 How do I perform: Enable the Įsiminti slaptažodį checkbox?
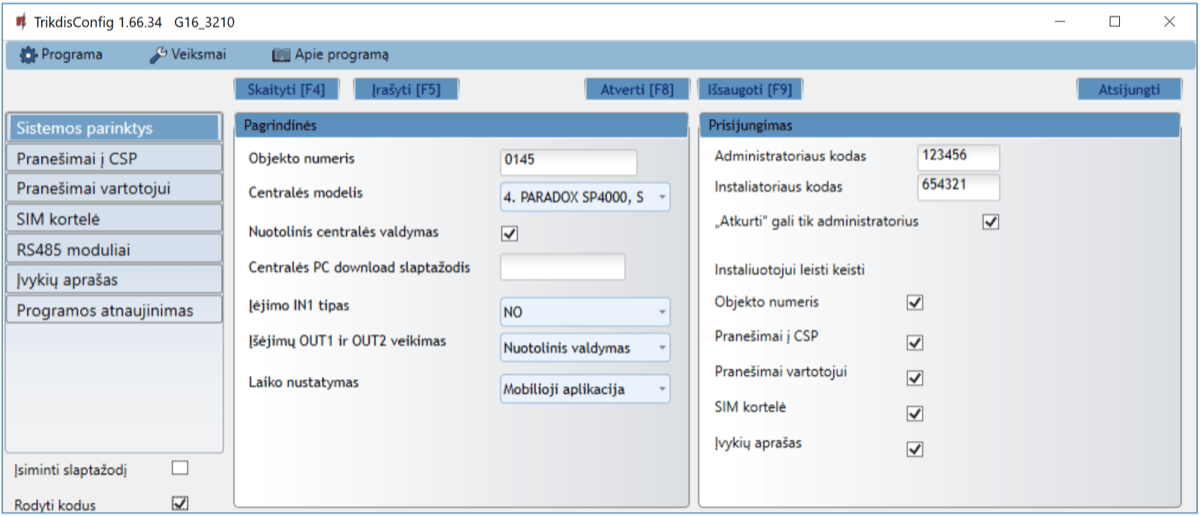click(x=180, y=467)
